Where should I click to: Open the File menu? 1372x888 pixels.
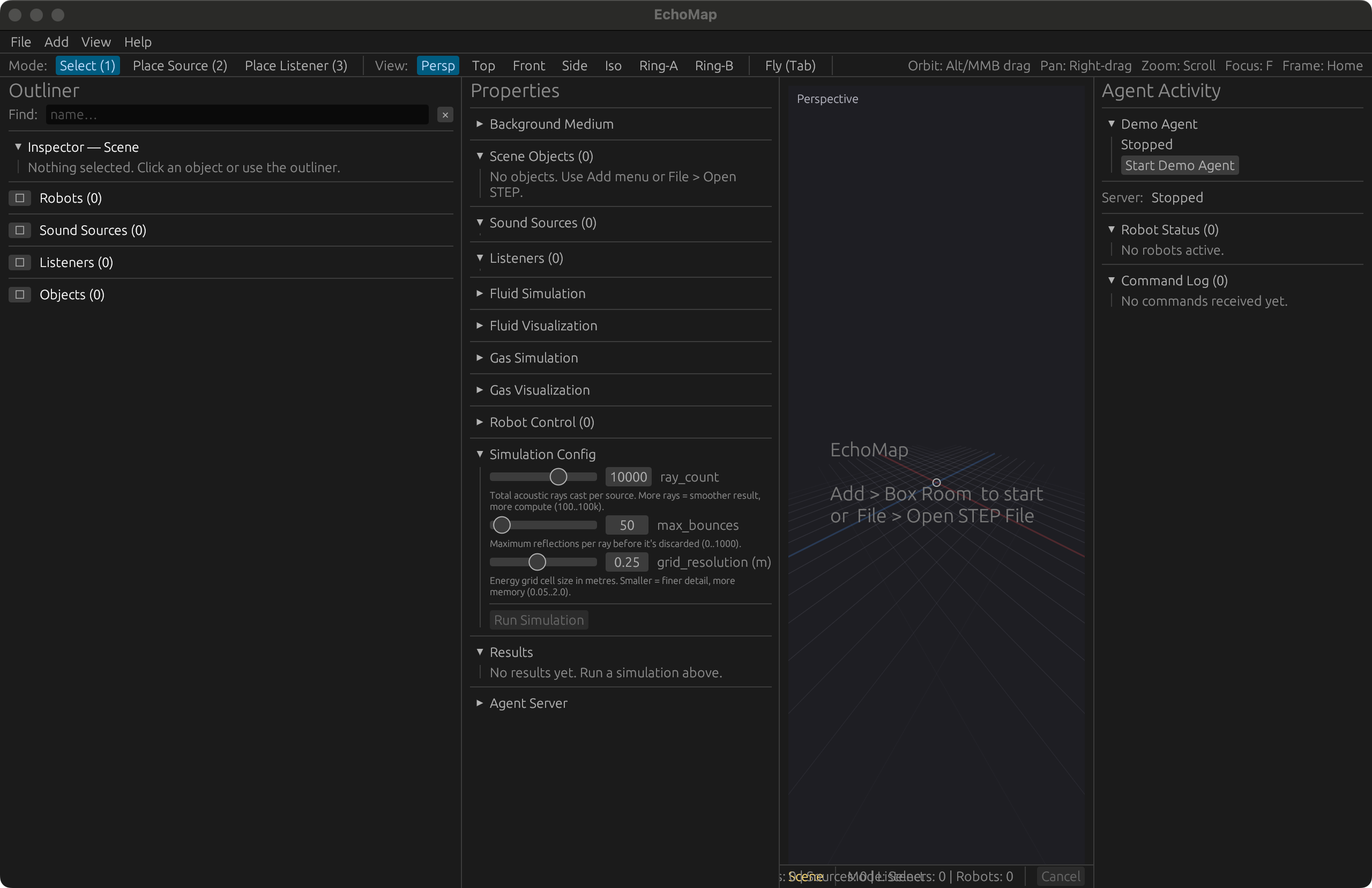point(21,41)
